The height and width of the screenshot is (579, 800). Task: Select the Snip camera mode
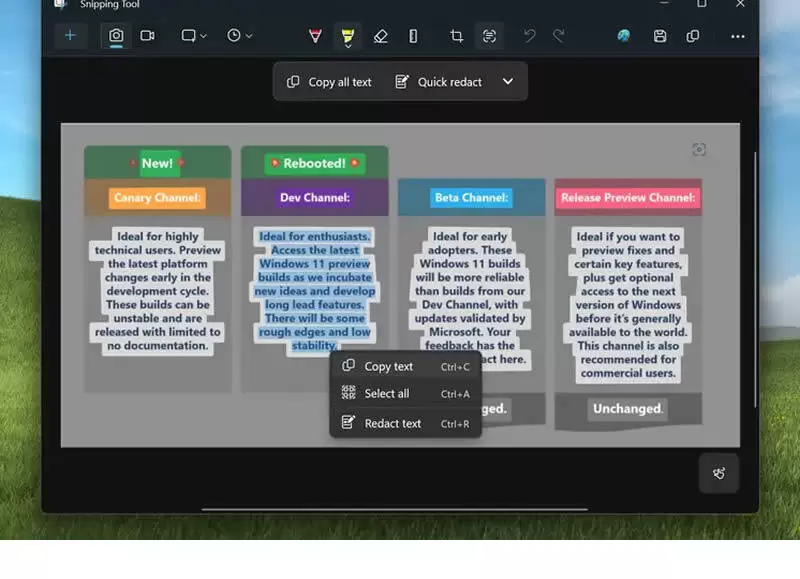(116, 36)
